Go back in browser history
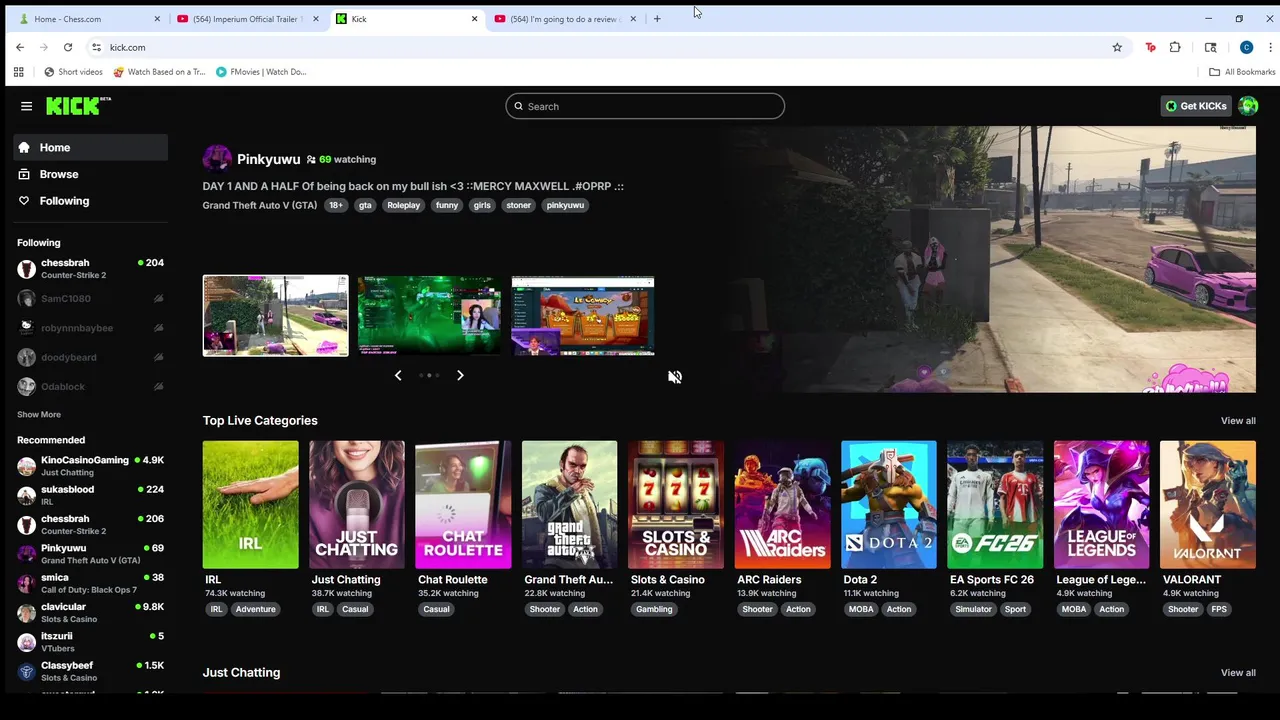Viewport: 1280px width, 720px height. coord(20,47)
